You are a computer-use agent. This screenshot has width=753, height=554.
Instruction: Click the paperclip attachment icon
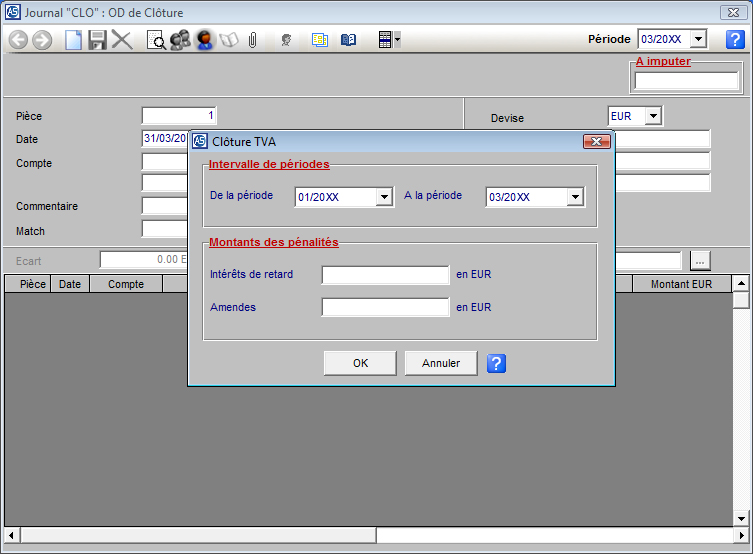[x=253, y=40]
